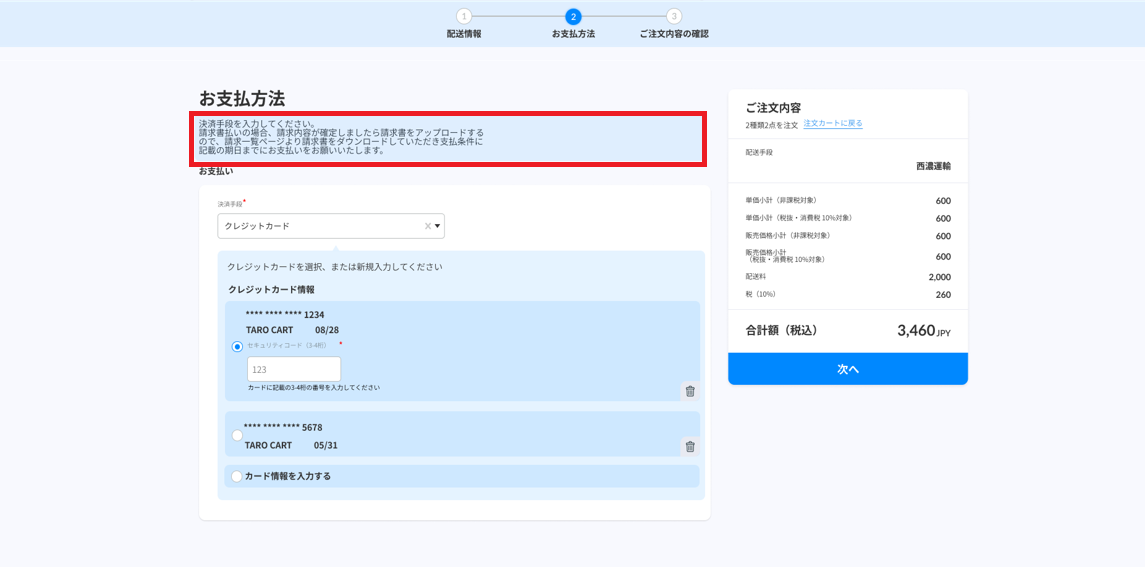Screen dimensions: 1145x567
Task: Click the step 1 circle icon
Action: (x=464, y=16)
